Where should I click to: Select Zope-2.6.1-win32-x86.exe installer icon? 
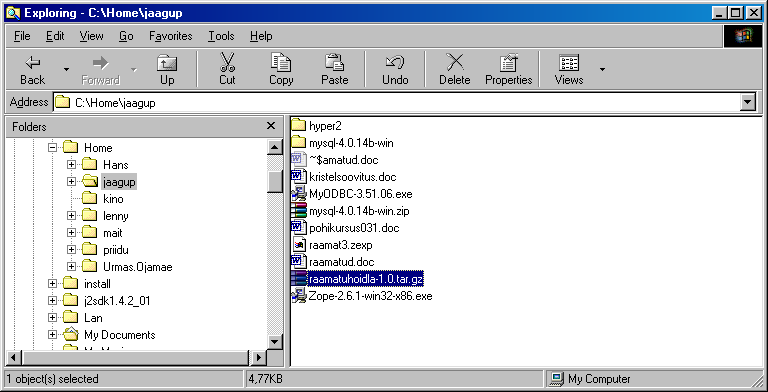click(298, 295)
